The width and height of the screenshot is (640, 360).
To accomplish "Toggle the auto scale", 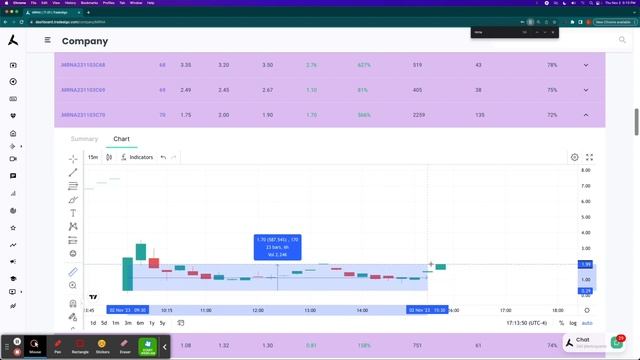I will point(587,323).
